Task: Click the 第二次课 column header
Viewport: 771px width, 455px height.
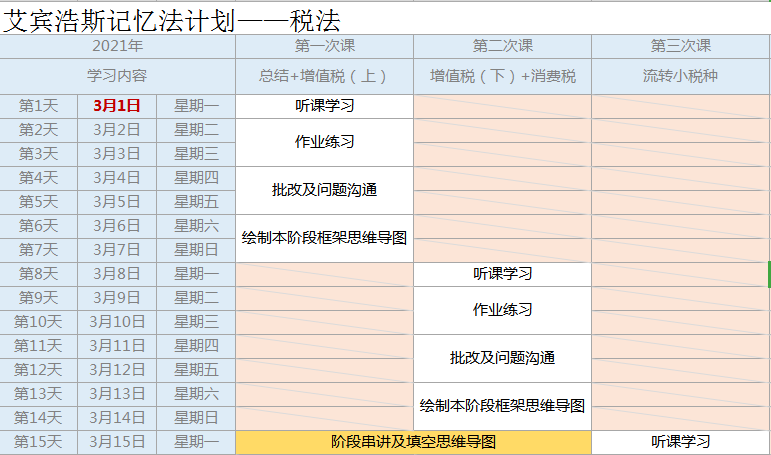Action: [502, 46]
